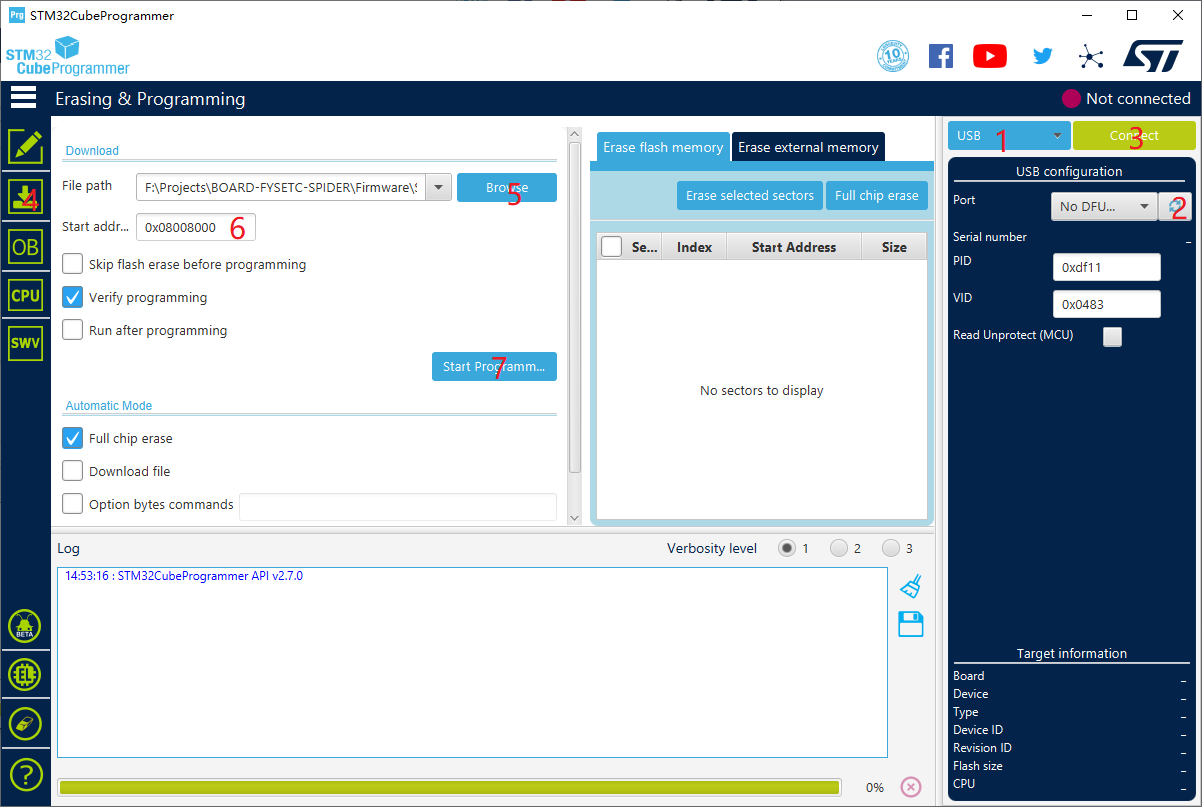Open the Facebook link icon

click(x=941, y=56)
